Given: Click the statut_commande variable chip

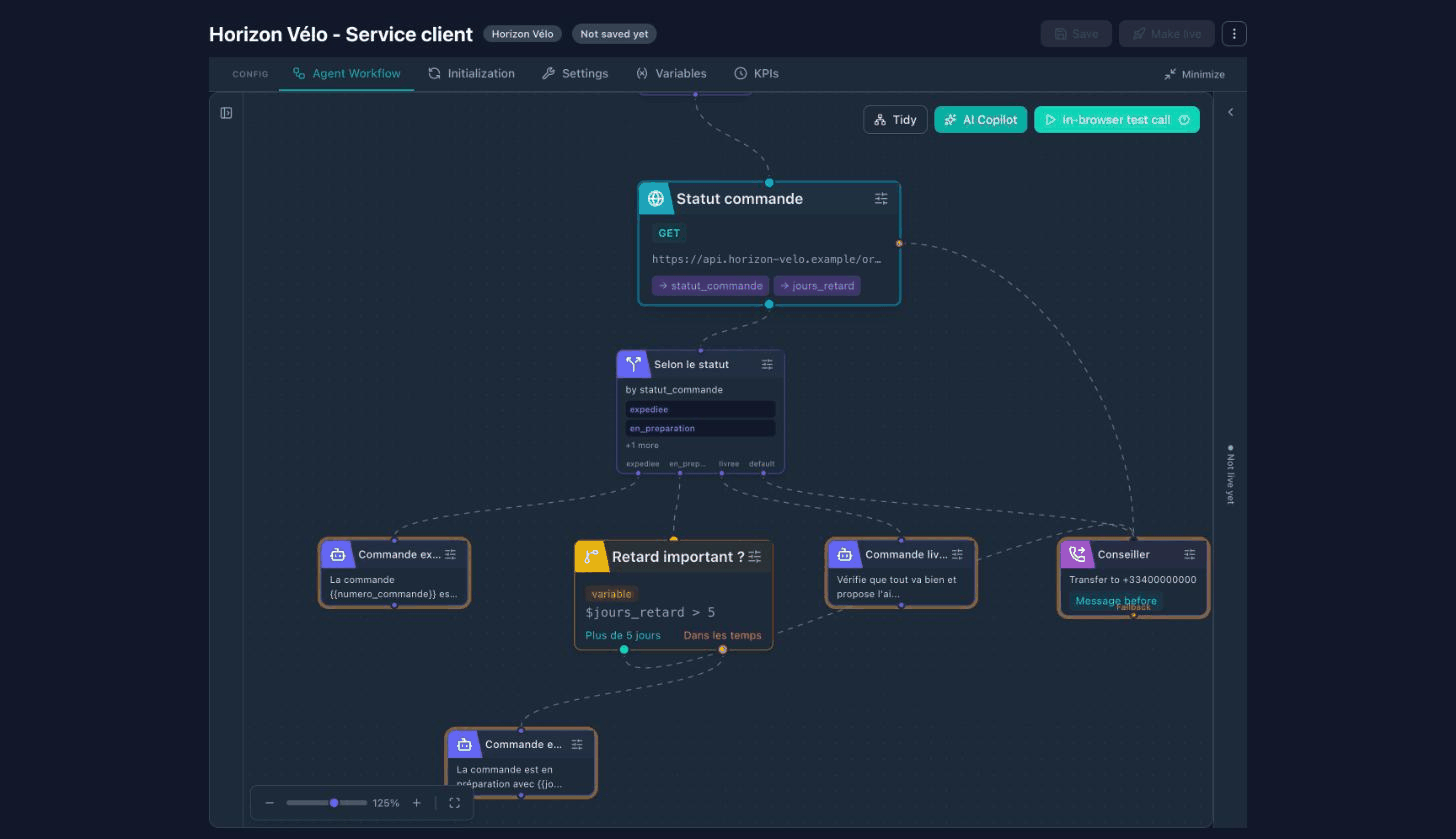Looking at the screenshot, I should [x=710, y=286].
